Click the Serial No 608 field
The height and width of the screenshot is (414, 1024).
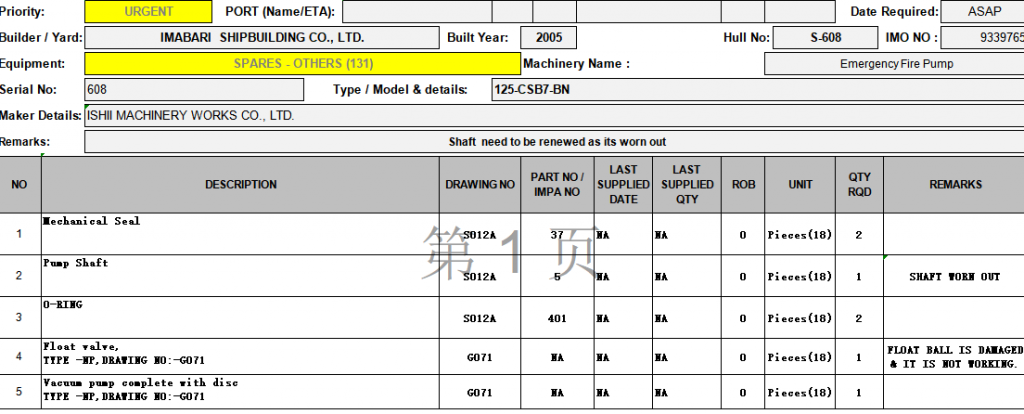coord(193,90)
